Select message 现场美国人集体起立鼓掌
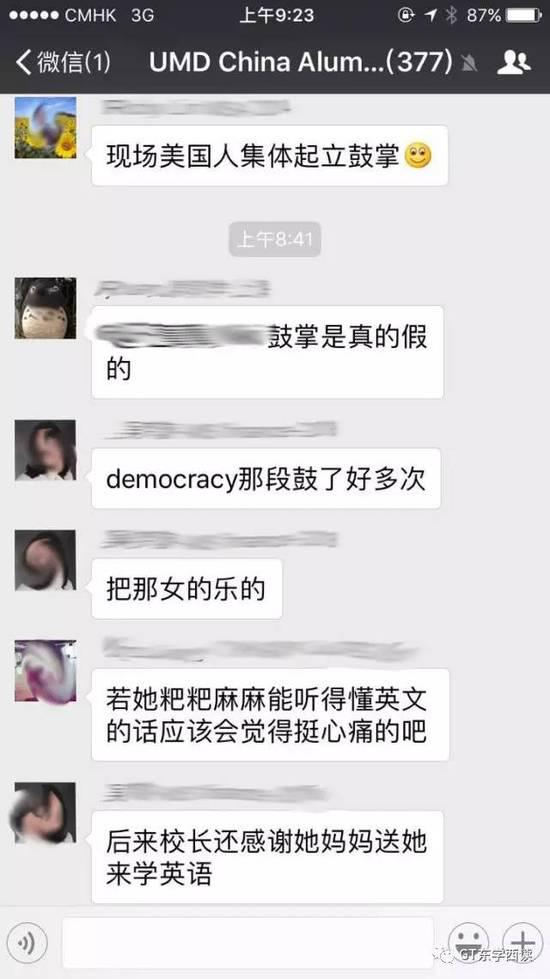Screen dimensions: 550x979 (x=270, y=155)
